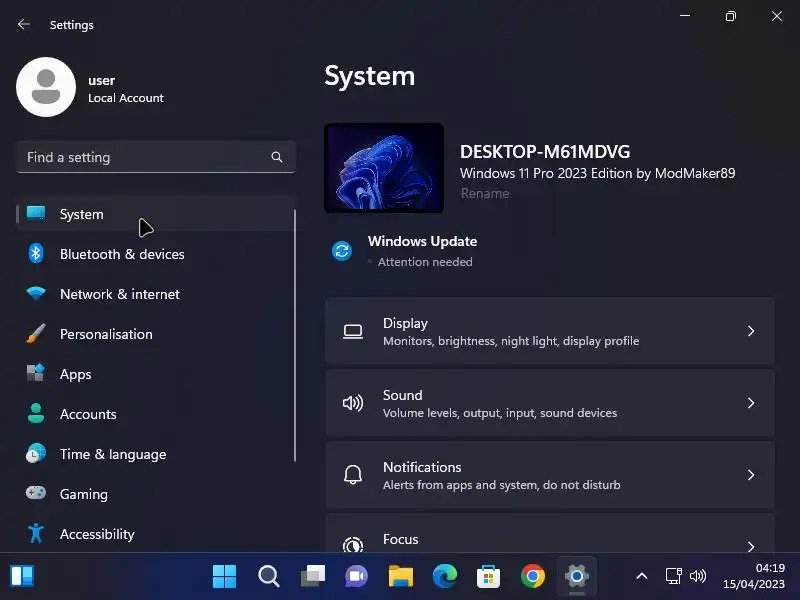The image size is (800, 600).
Task: Launch Microsoft Edge from the taskbar
Action: tap(445, 577)
